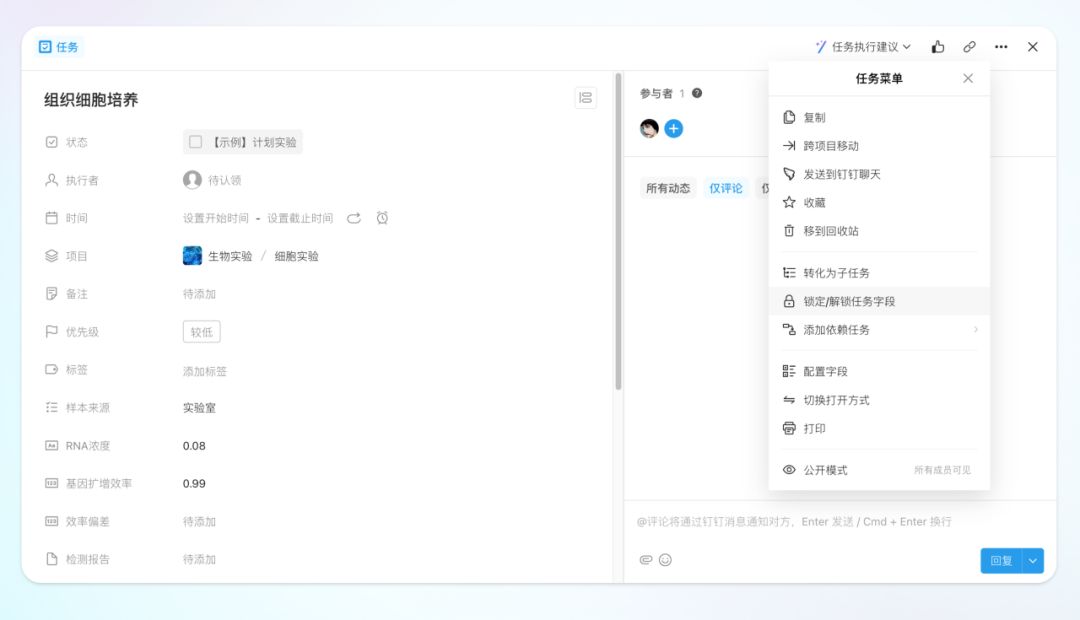
Task: Click the 所有成员可见 label
Action: coord(942,470)
